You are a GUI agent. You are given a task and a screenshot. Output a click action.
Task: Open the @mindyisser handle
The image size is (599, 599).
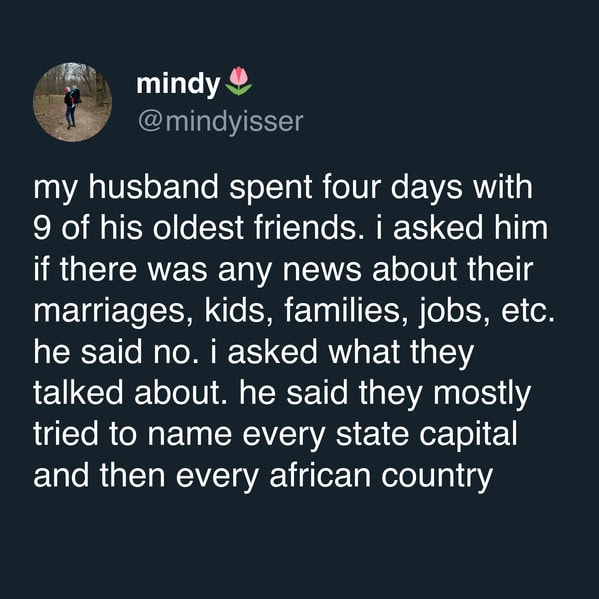[221, 122]
